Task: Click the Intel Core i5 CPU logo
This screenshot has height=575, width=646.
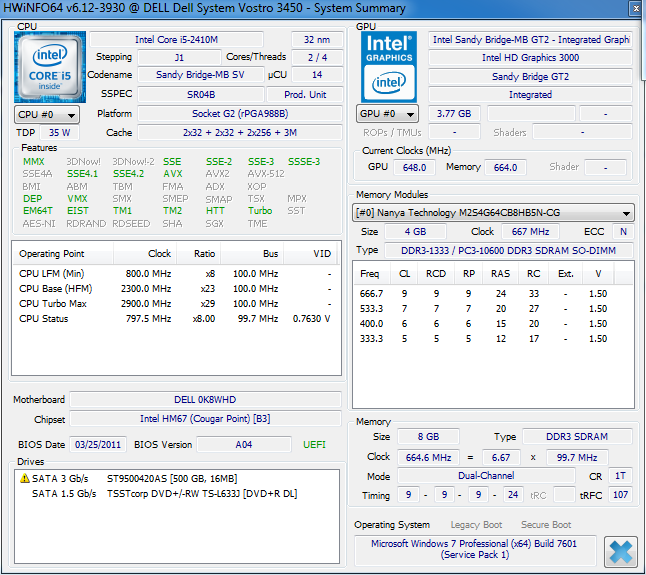Action: click(x=50, y=67)
